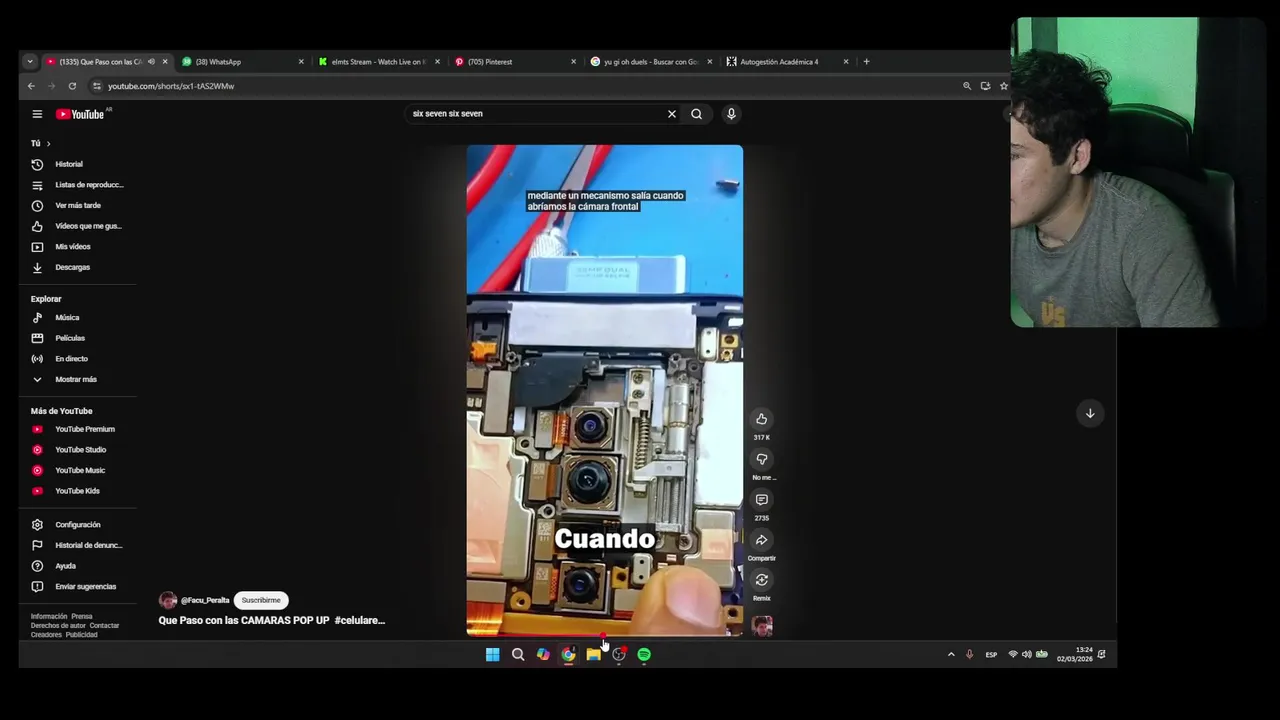Open File Explorer from the taskbar
Viewport: 1280px width, 720px height.
pyautogui.click(x=594, y=654)
